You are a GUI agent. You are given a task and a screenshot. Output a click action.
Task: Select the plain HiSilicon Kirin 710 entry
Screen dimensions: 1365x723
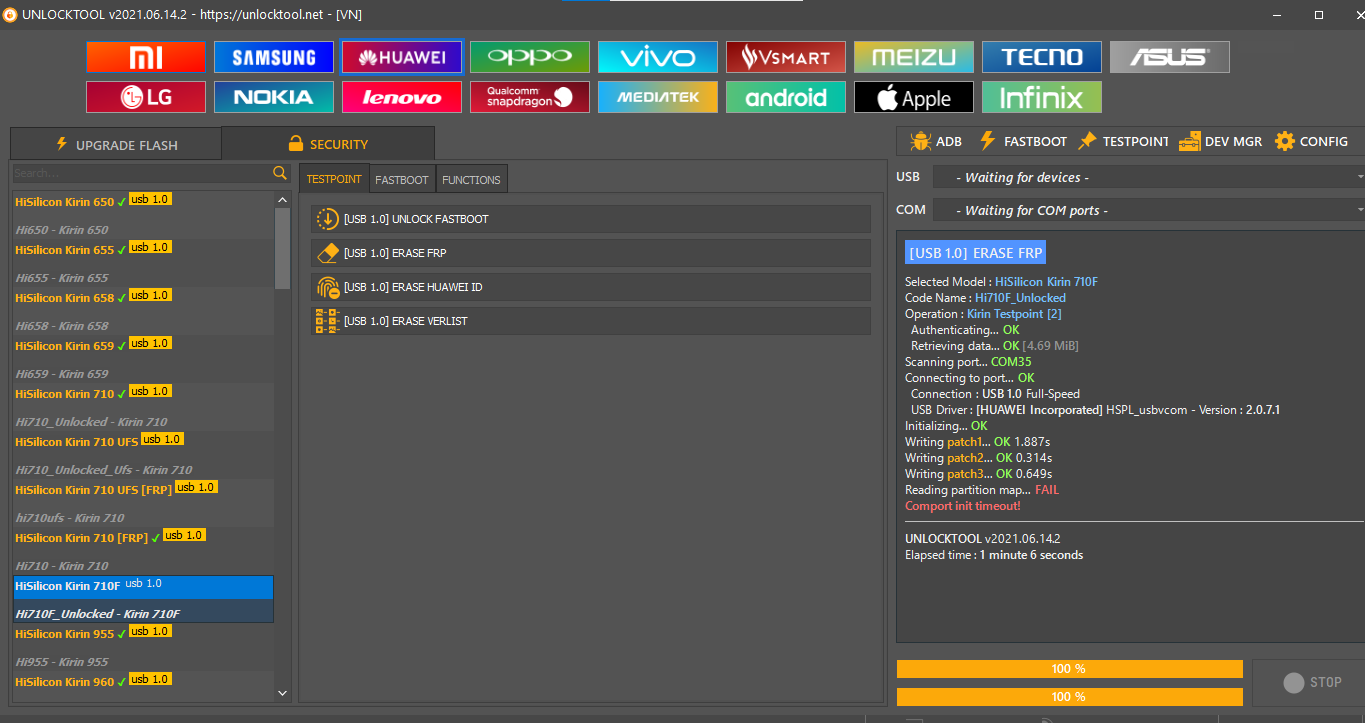click(x=143, y=394)
